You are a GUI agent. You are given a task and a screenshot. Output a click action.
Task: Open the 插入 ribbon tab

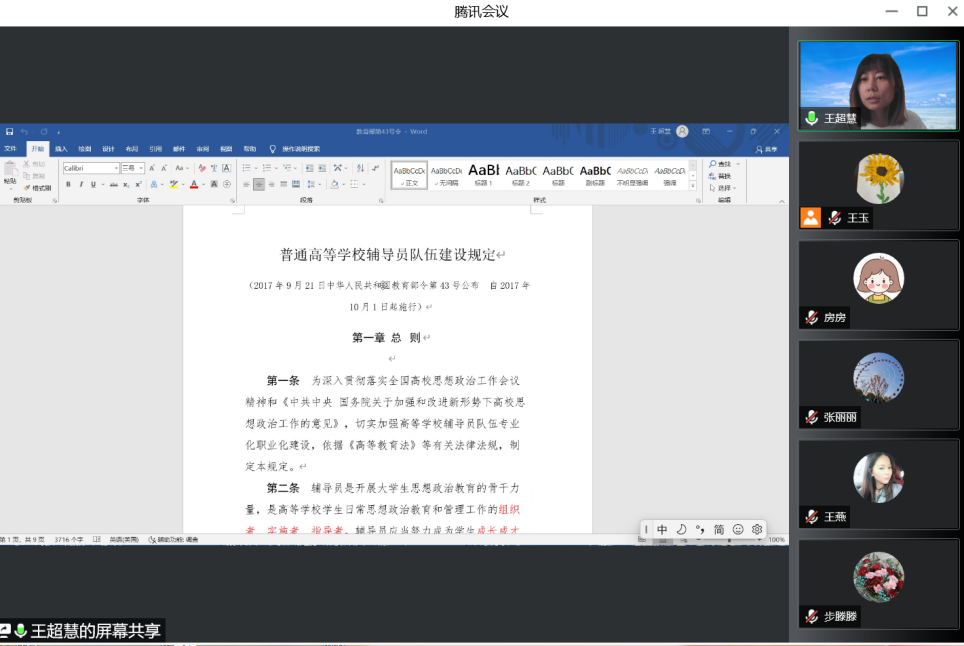point(61,149)
